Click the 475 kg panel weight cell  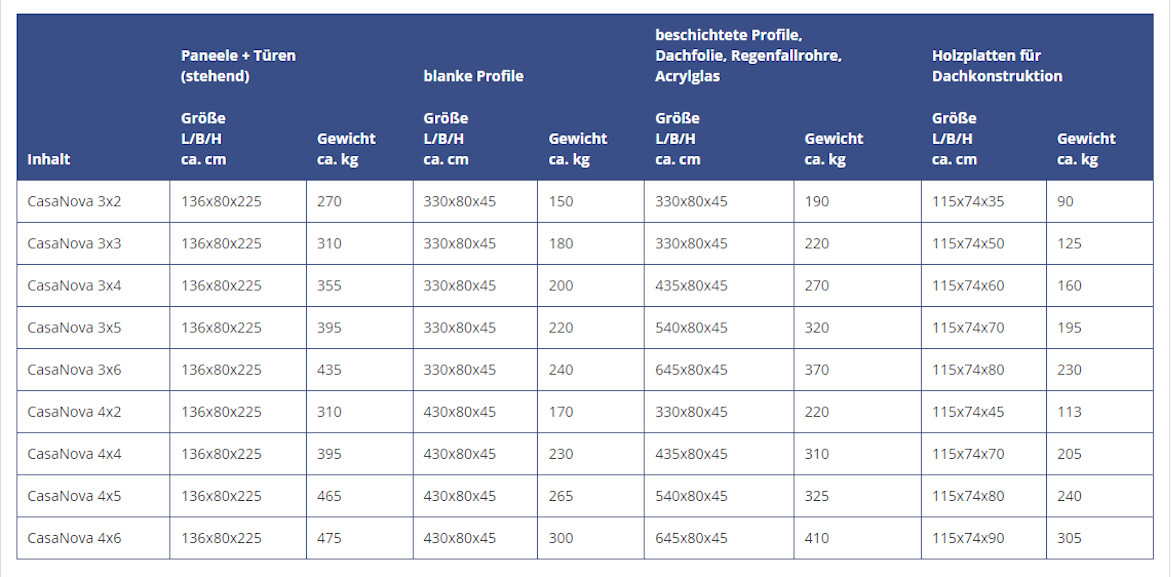[x=329, y=538]
